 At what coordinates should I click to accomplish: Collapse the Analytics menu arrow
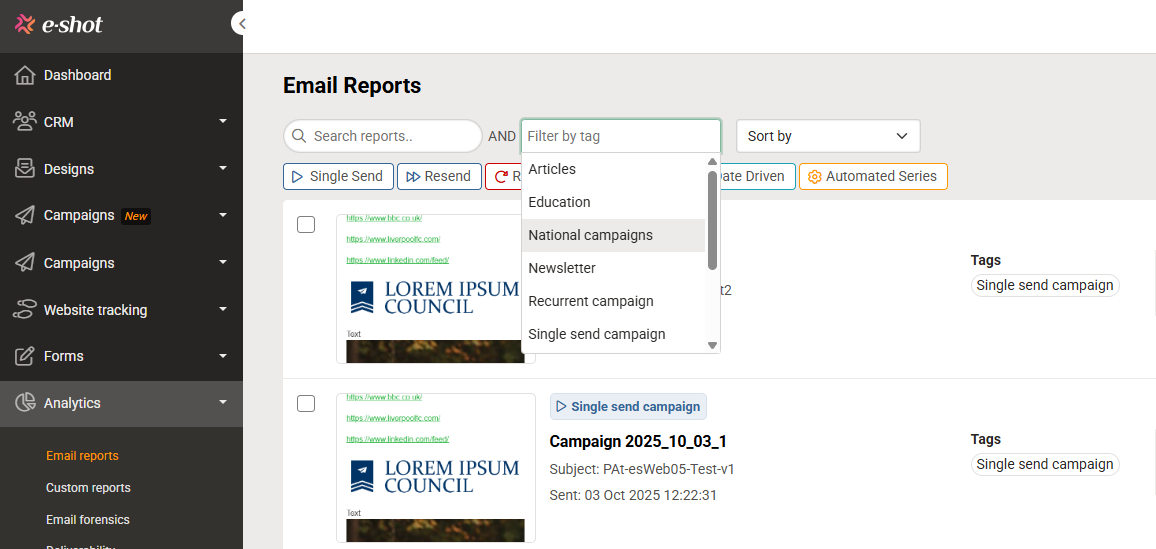tap(223, 402)
